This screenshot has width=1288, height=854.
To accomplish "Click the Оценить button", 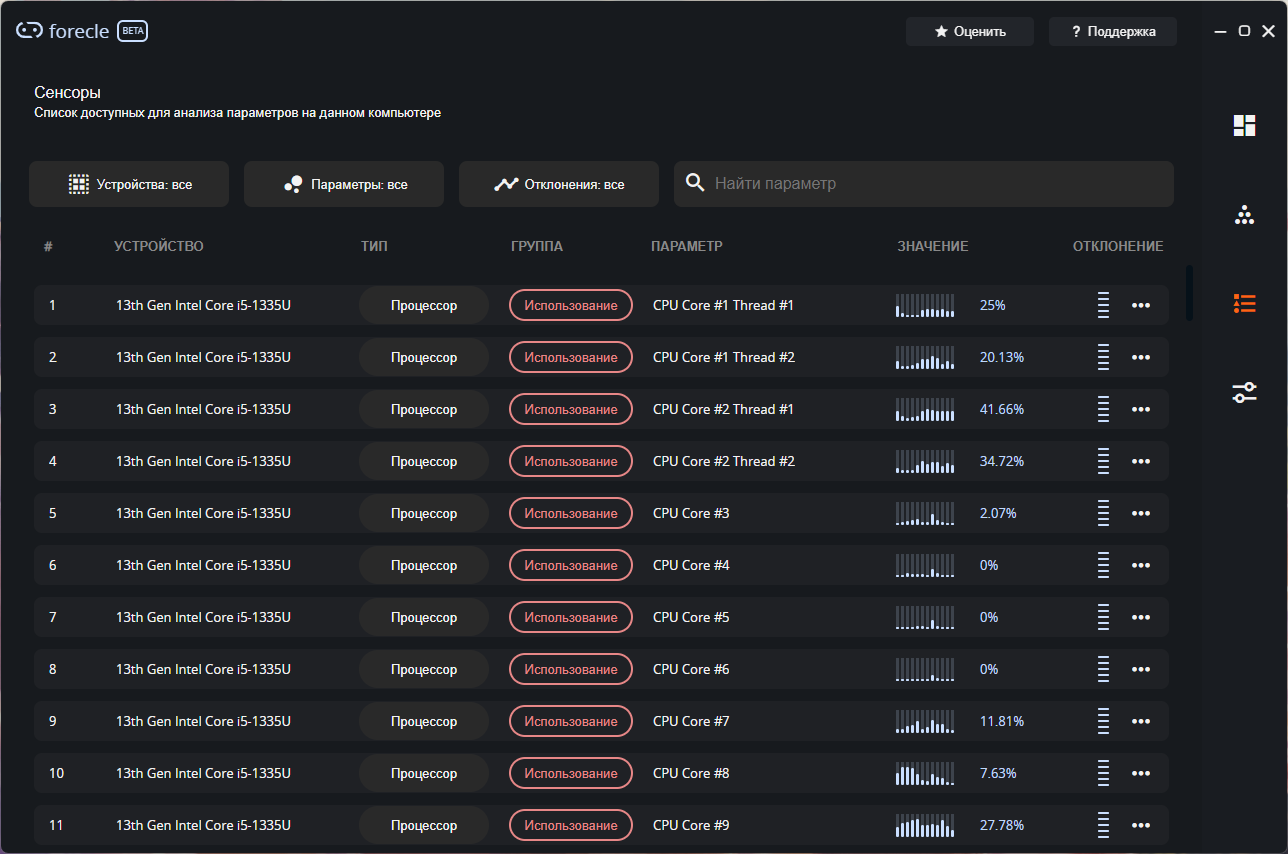I will tap(970, 31).
